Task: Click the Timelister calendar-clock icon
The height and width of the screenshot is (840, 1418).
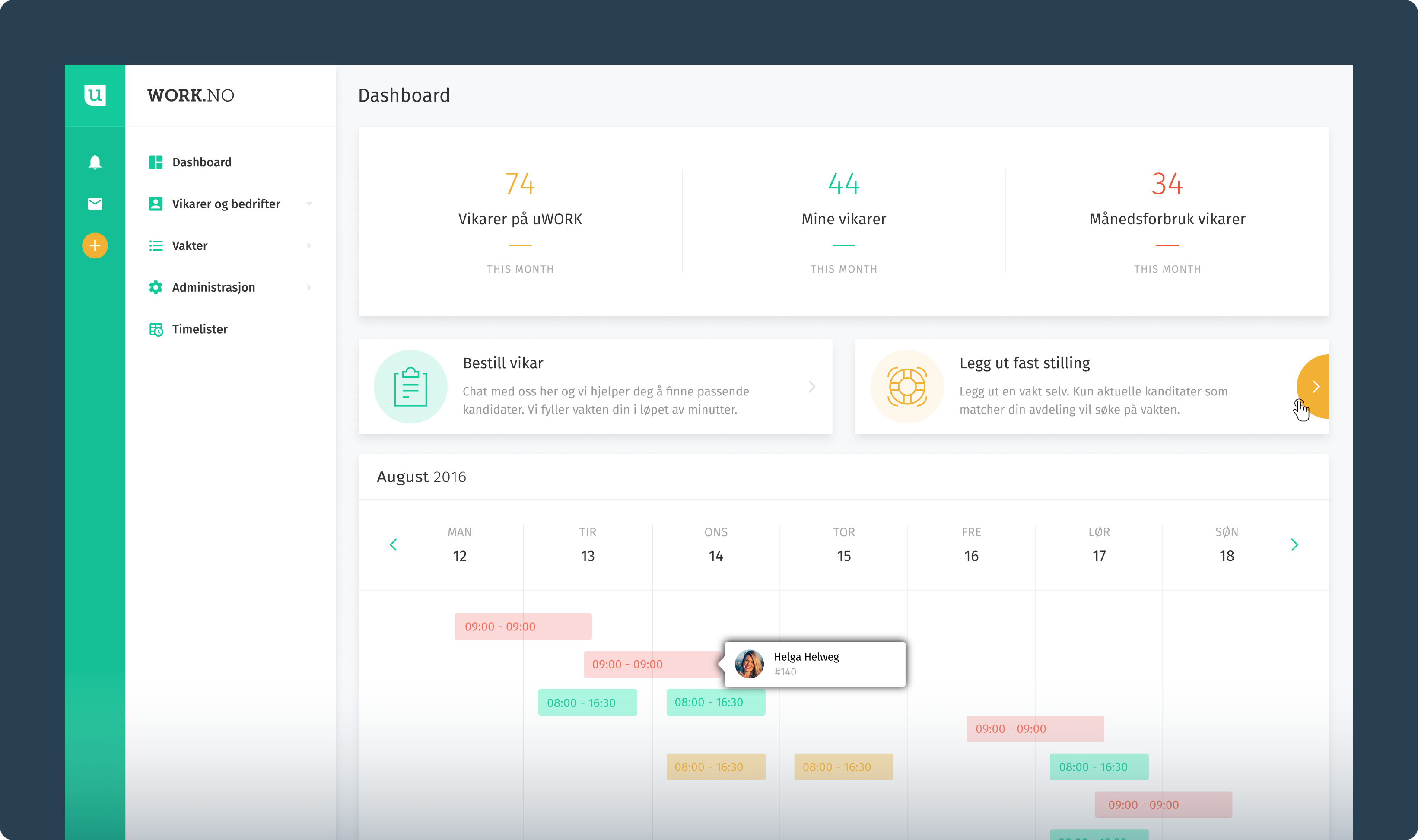Action: (x=156, y=329)
